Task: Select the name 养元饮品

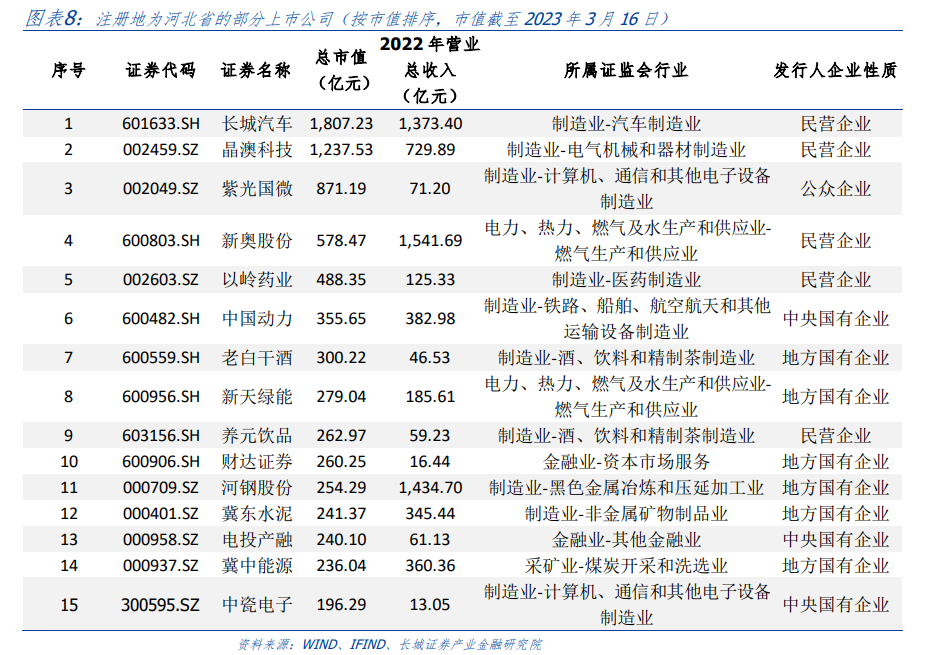Action: tap(257, 435)
